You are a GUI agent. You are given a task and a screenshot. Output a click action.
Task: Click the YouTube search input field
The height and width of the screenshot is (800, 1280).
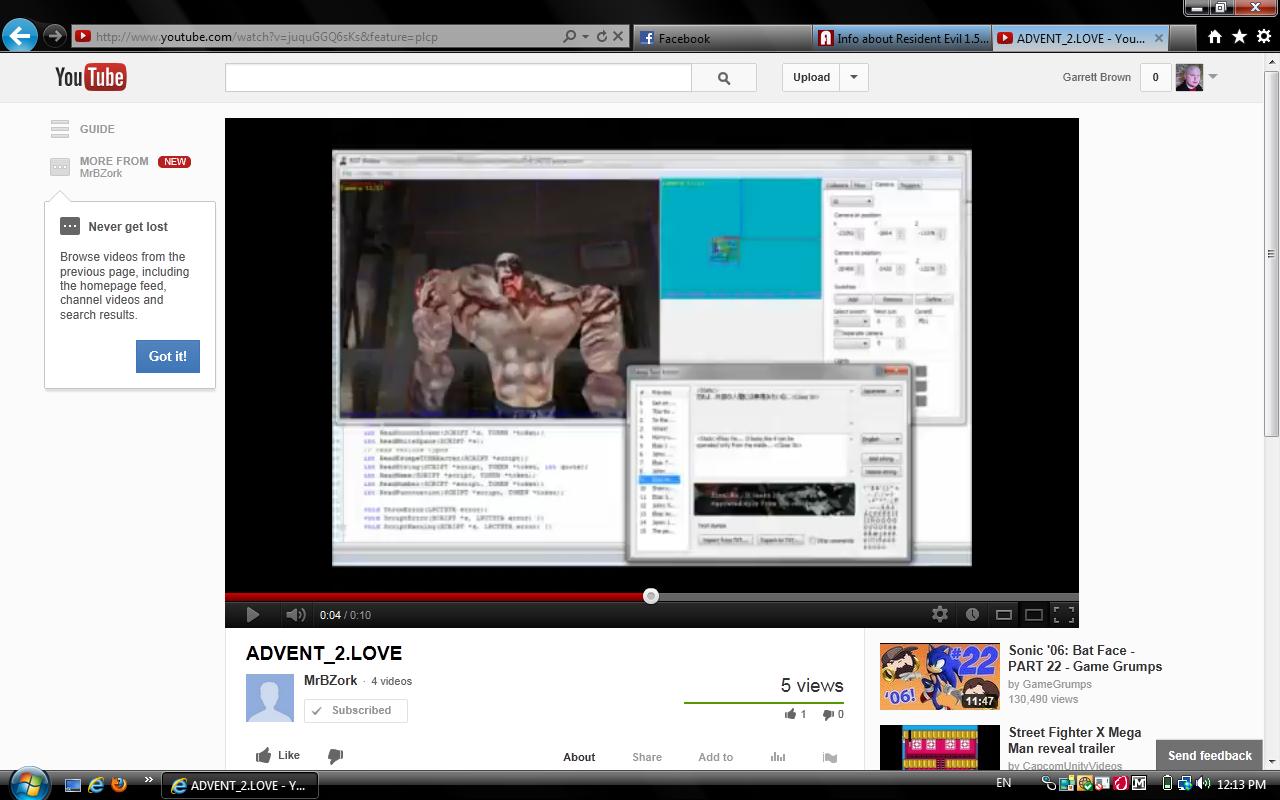[x=458, y=77]
